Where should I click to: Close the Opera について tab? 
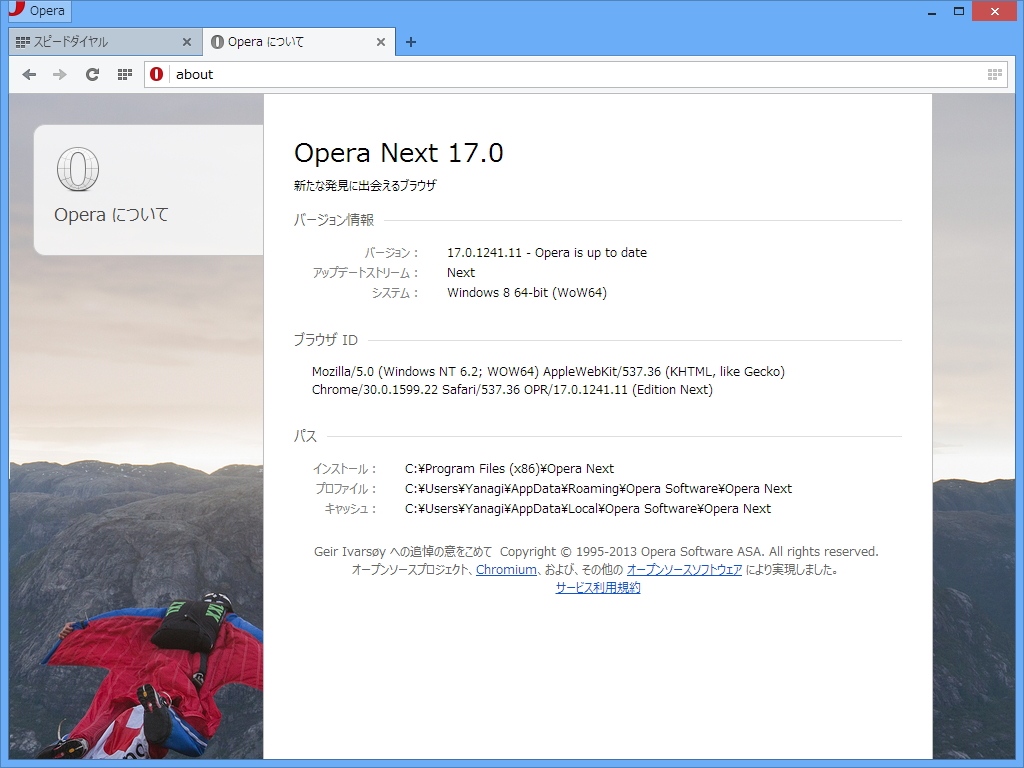[x=379, y=42]
